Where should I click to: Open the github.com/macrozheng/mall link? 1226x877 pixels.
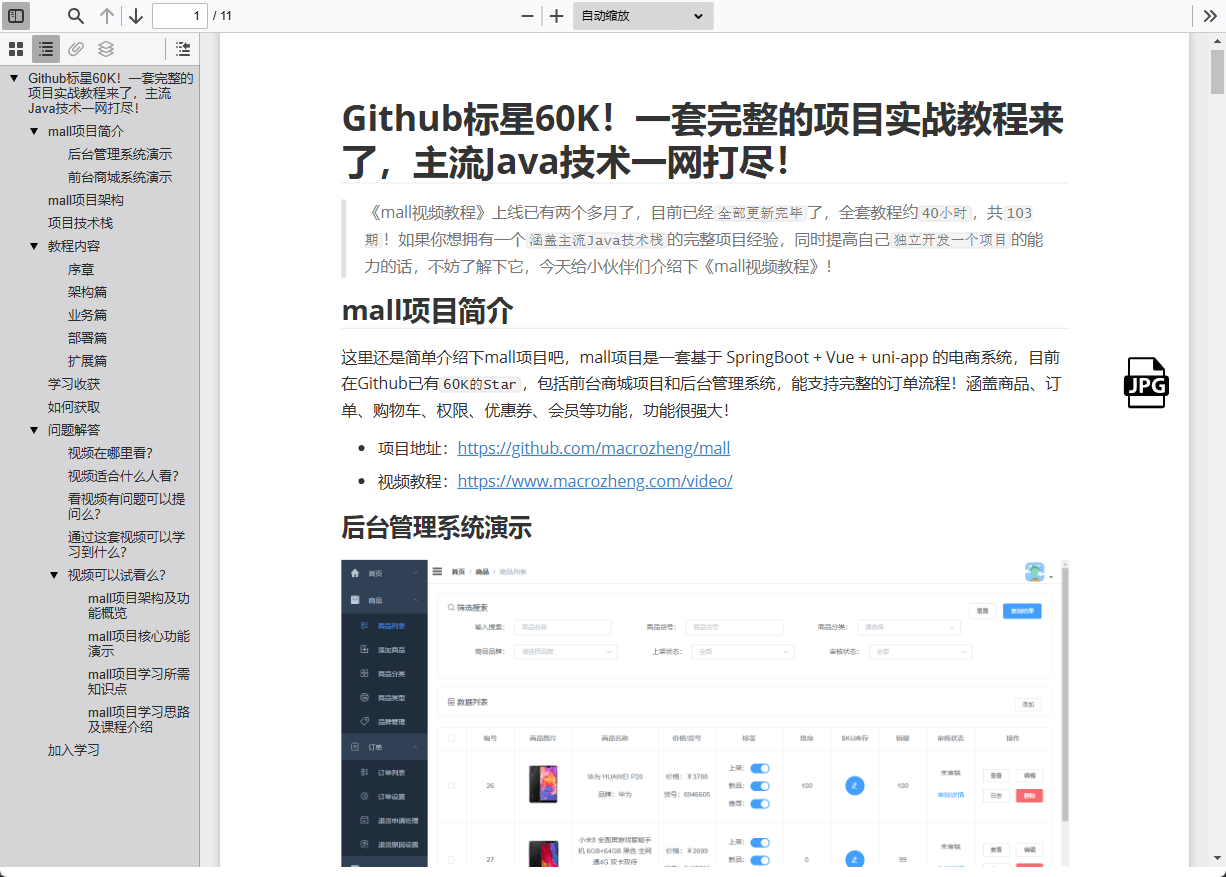coord(594,448)
